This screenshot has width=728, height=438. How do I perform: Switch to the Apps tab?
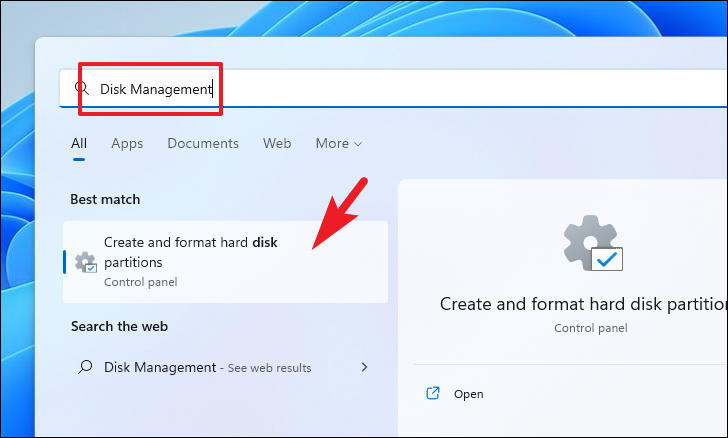tap(127, 144)
